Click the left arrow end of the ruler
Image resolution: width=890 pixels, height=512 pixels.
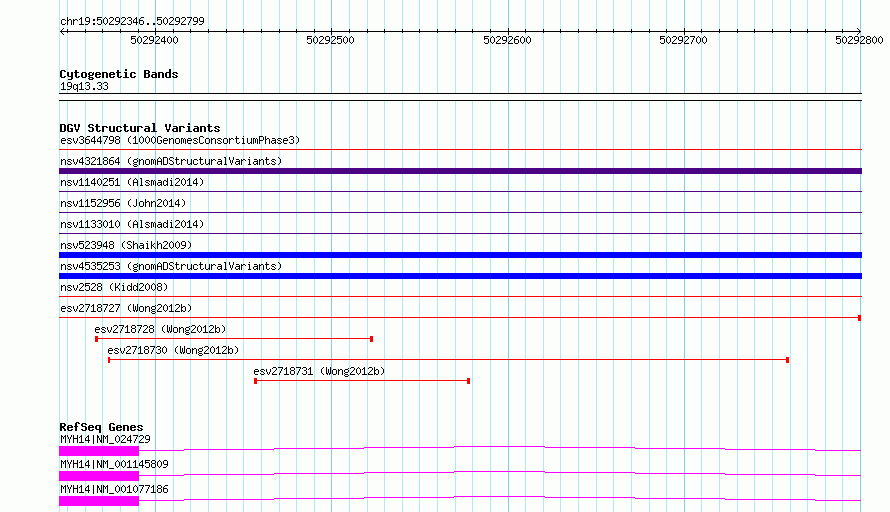62,31
